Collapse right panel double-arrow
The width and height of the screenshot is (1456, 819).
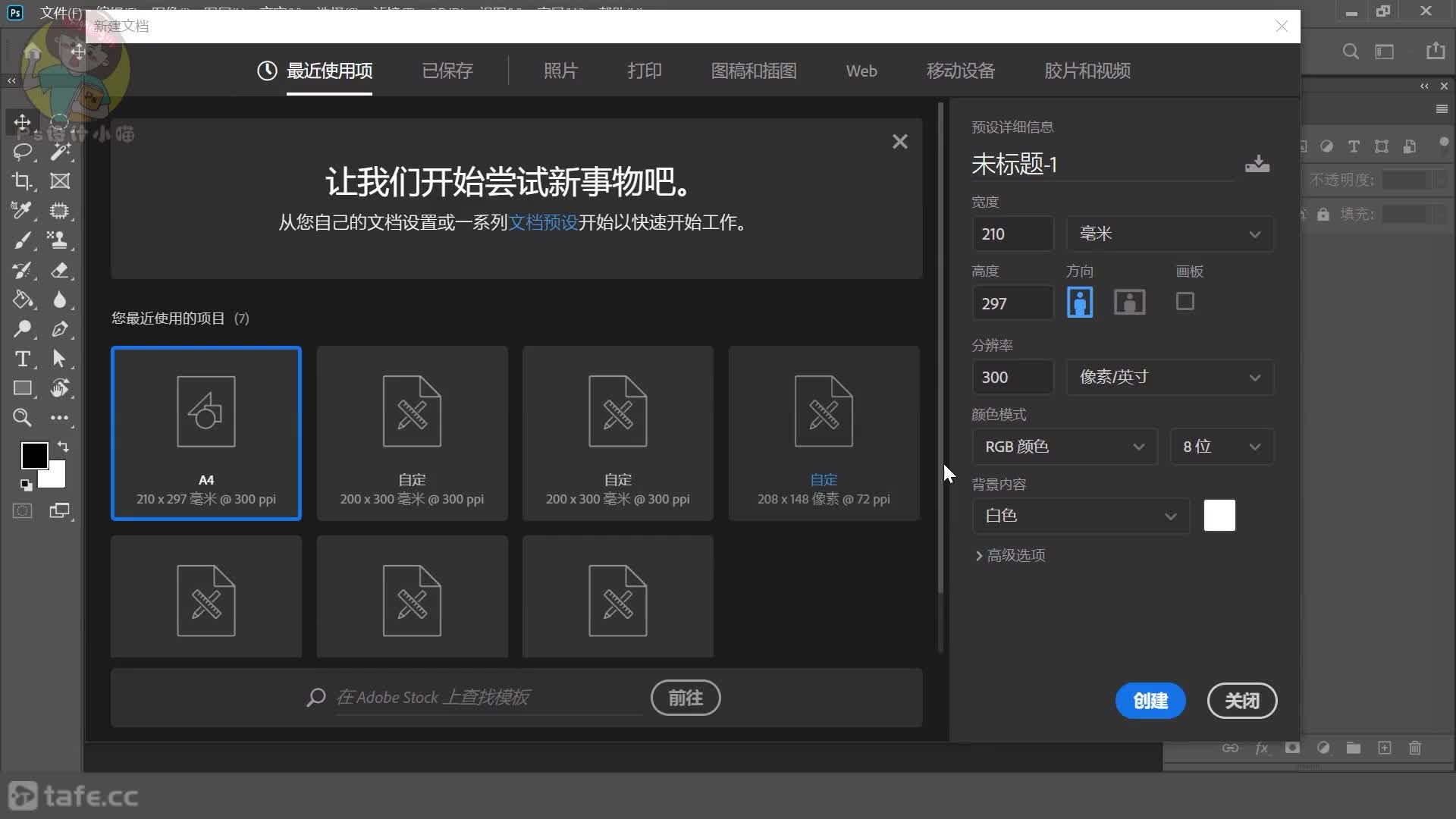[1424, 86]
